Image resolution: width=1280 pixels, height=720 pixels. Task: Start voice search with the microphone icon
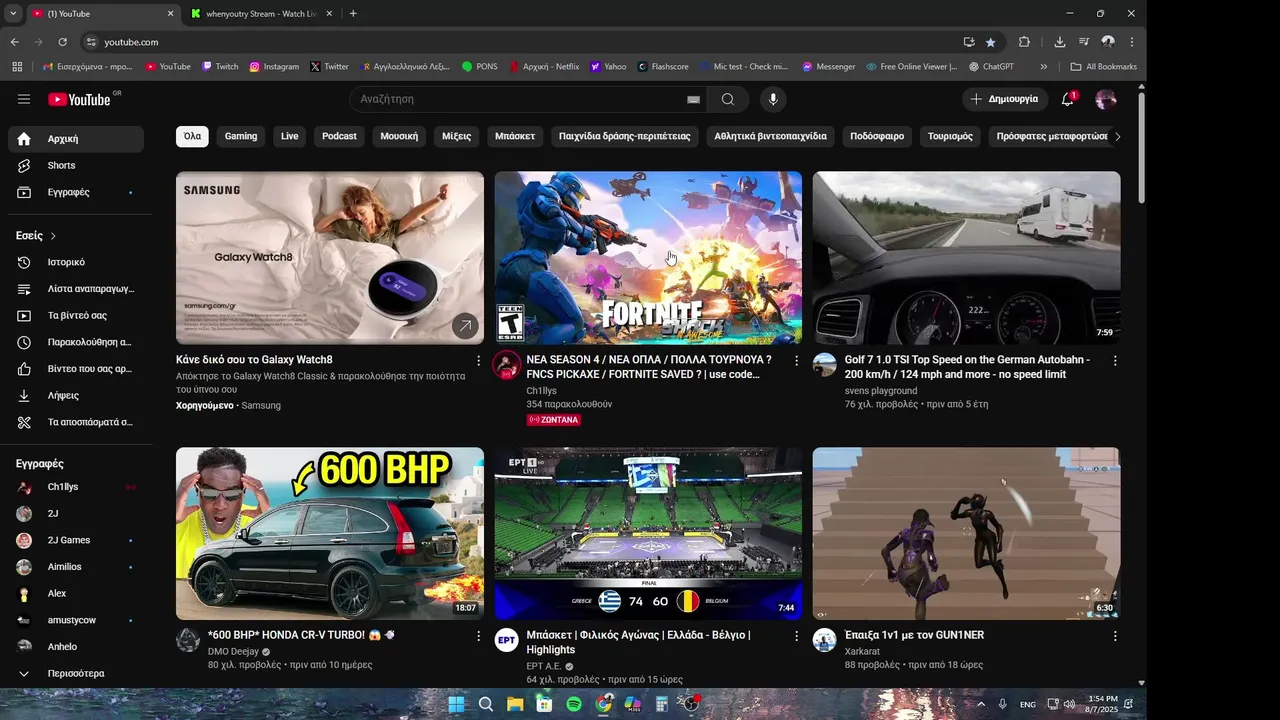point(772,99)
